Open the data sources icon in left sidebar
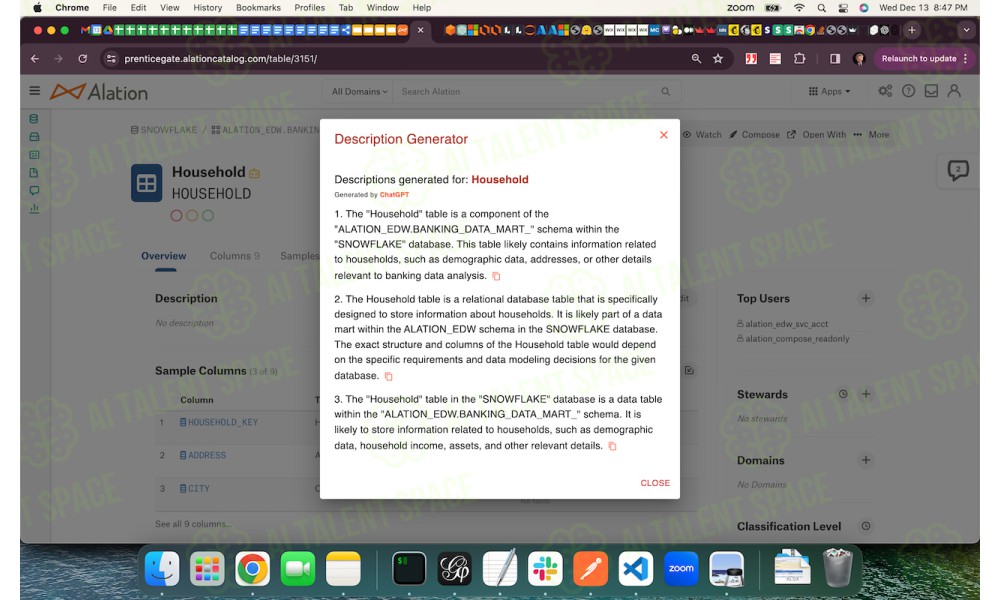1000x600 pixels. [34, 119]
